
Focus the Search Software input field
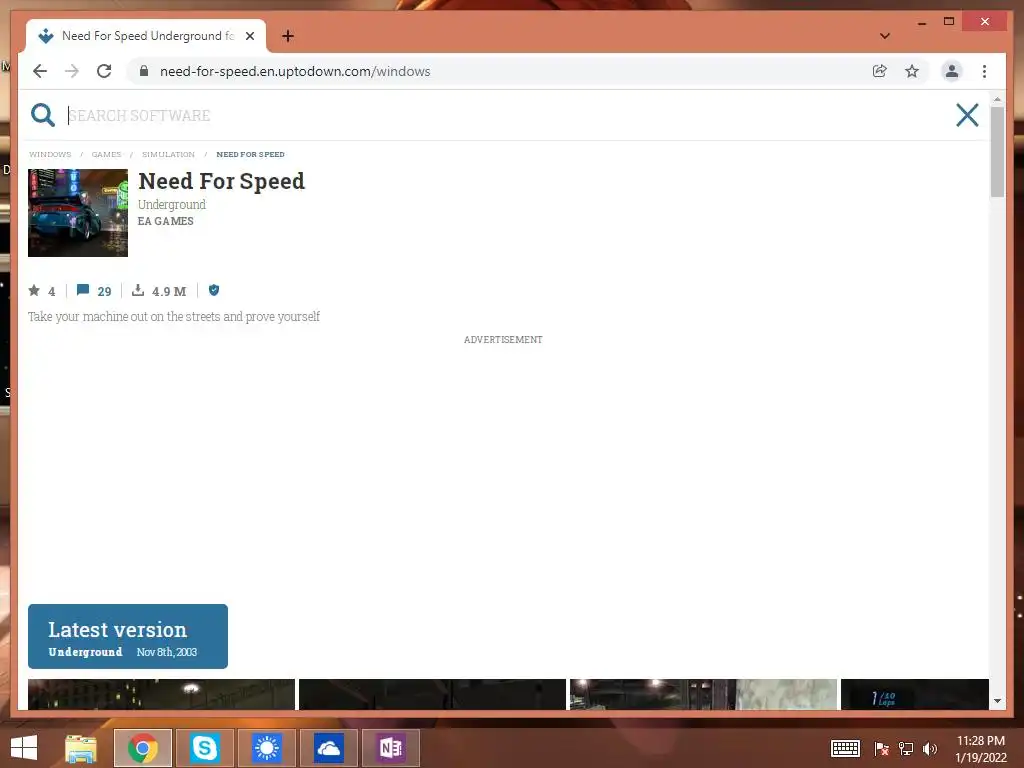coord(503,116)
